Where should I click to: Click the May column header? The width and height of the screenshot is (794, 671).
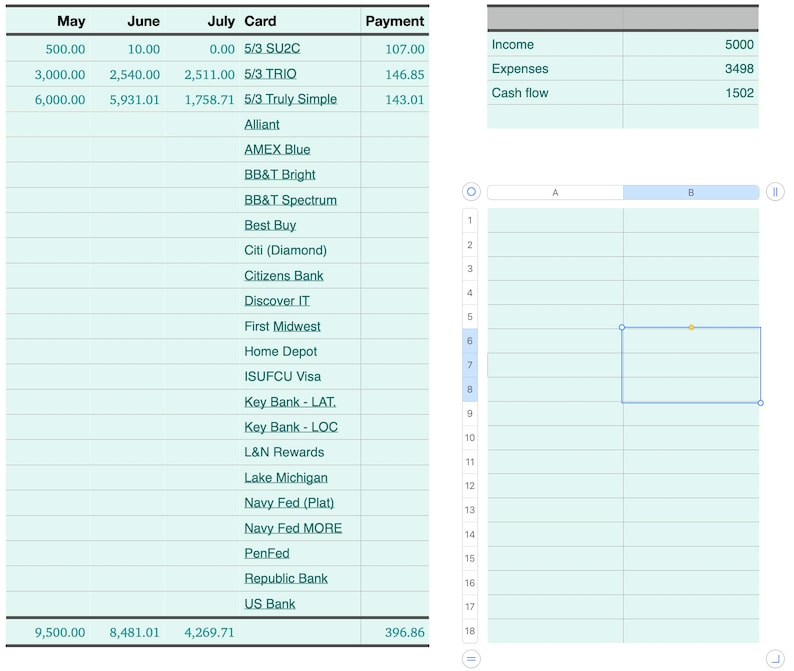pos(71,21)
